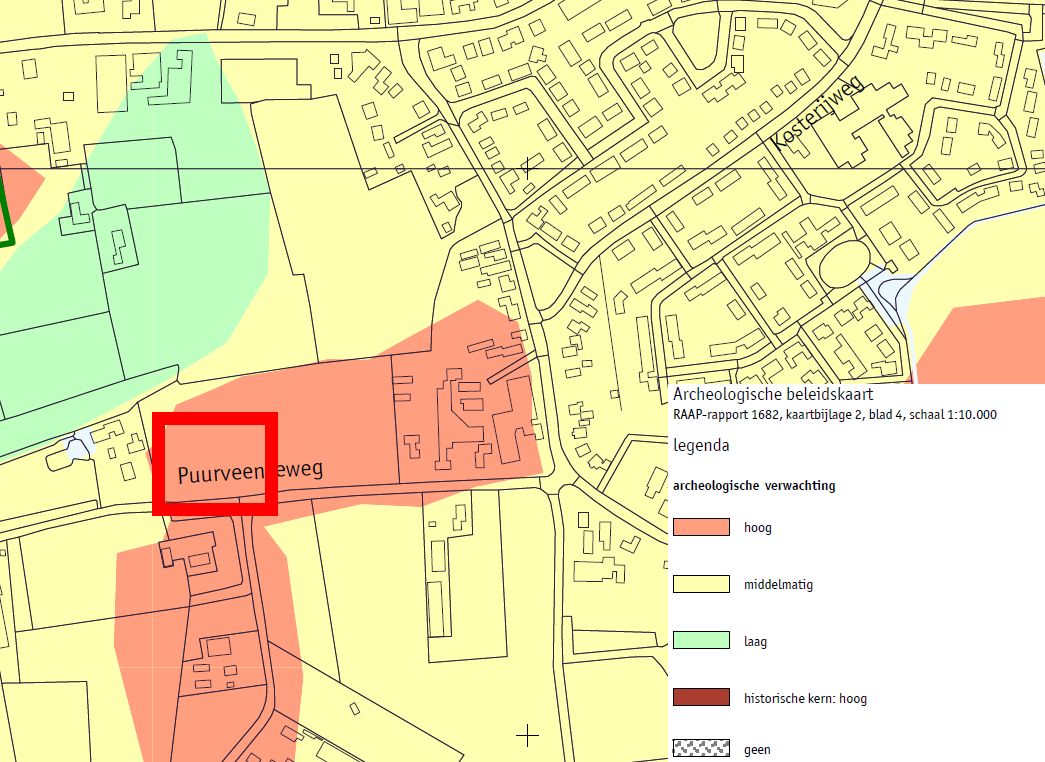The width and height of the screenshot is (1045, 762).
Task: Click the 'Puurveen' street label
Action: [250, 471]
